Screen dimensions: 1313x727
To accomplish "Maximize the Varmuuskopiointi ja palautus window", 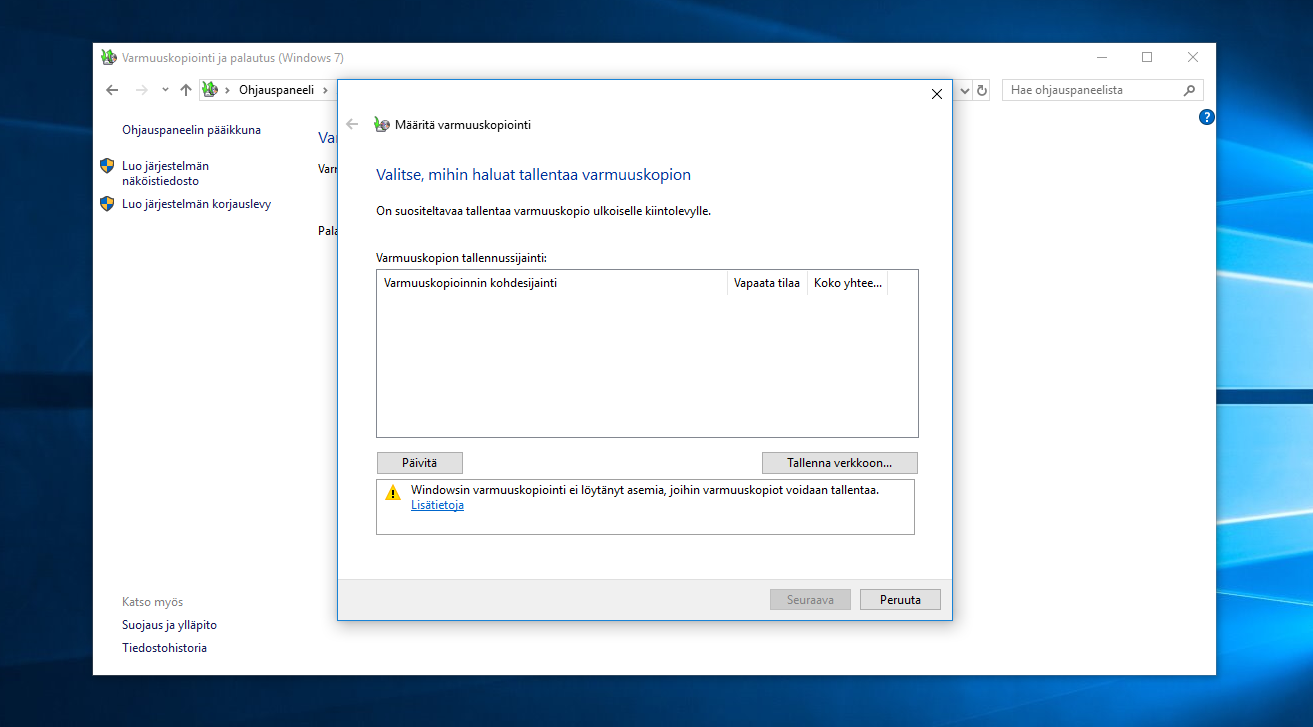I will point(1147,58).
